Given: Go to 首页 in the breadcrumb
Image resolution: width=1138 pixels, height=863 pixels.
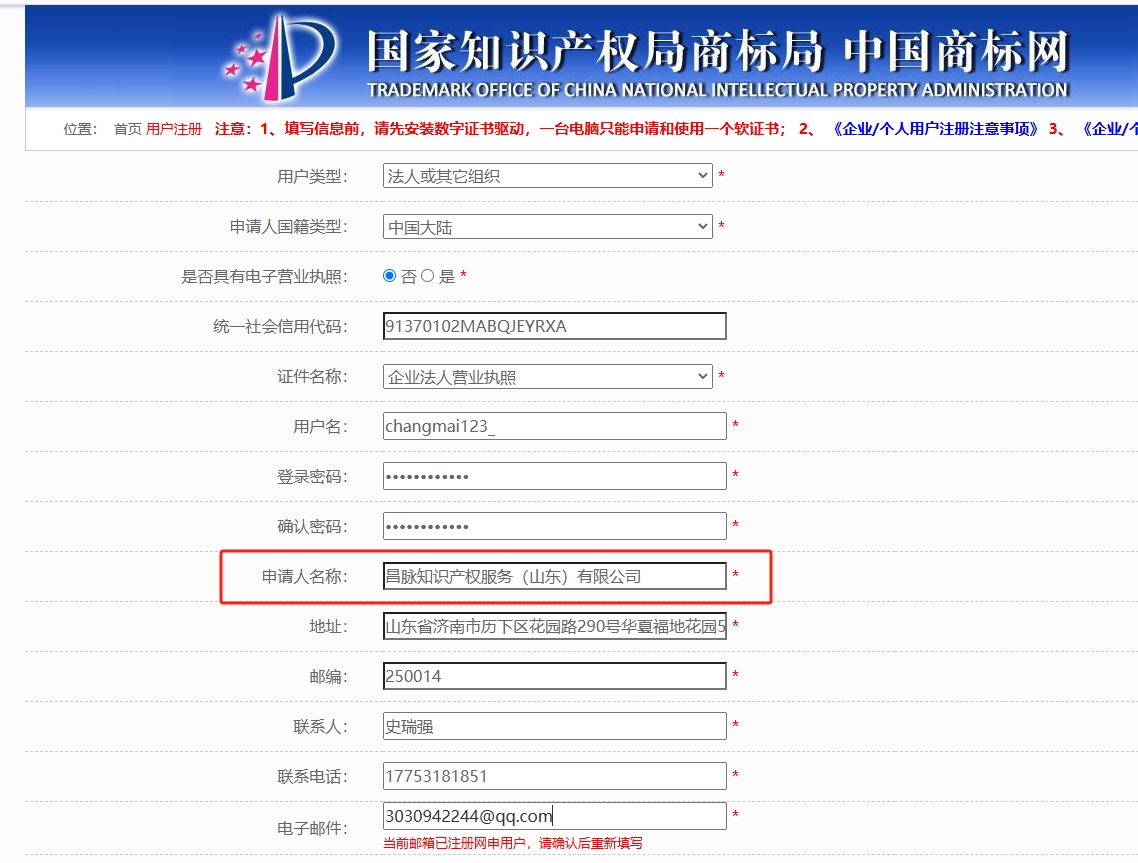Looking at the screenshot, I should pos(127,129).
